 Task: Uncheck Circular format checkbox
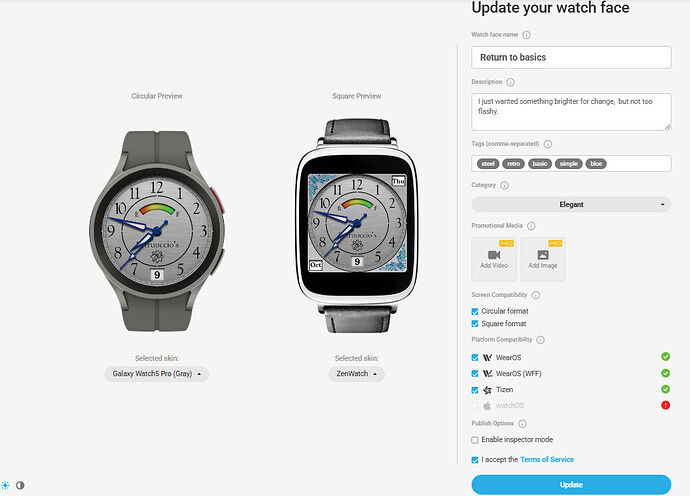(475, 312)
